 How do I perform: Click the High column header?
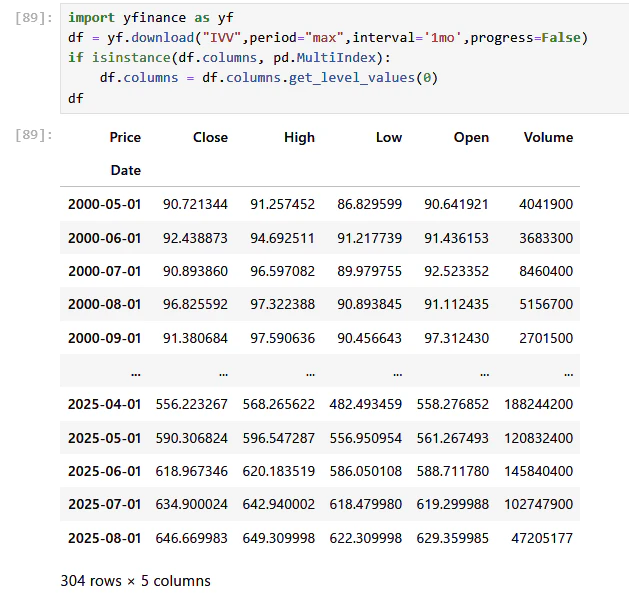click(x=299, y=137)
